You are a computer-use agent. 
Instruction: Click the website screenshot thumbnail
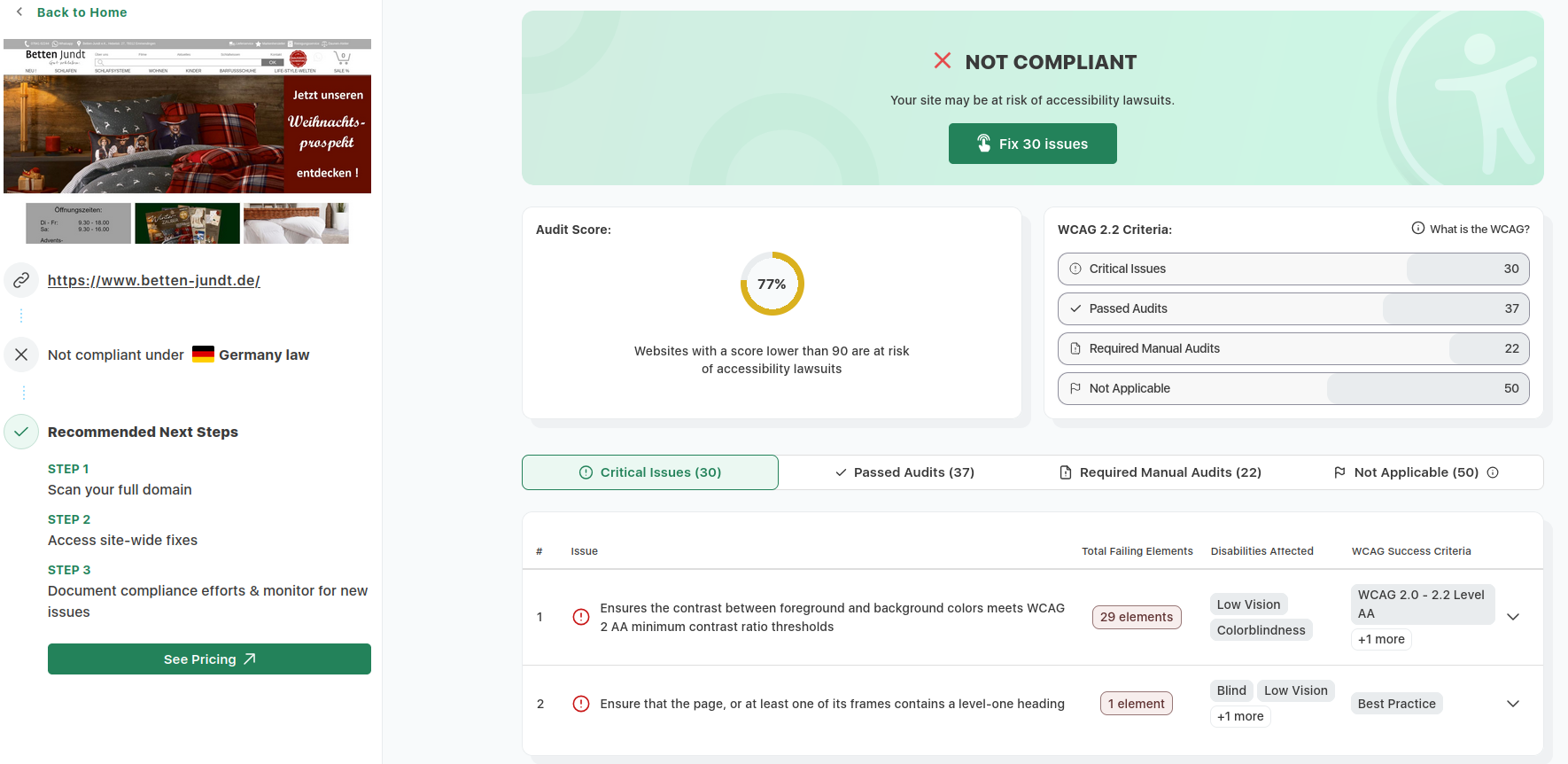click(x=187, y=142)
